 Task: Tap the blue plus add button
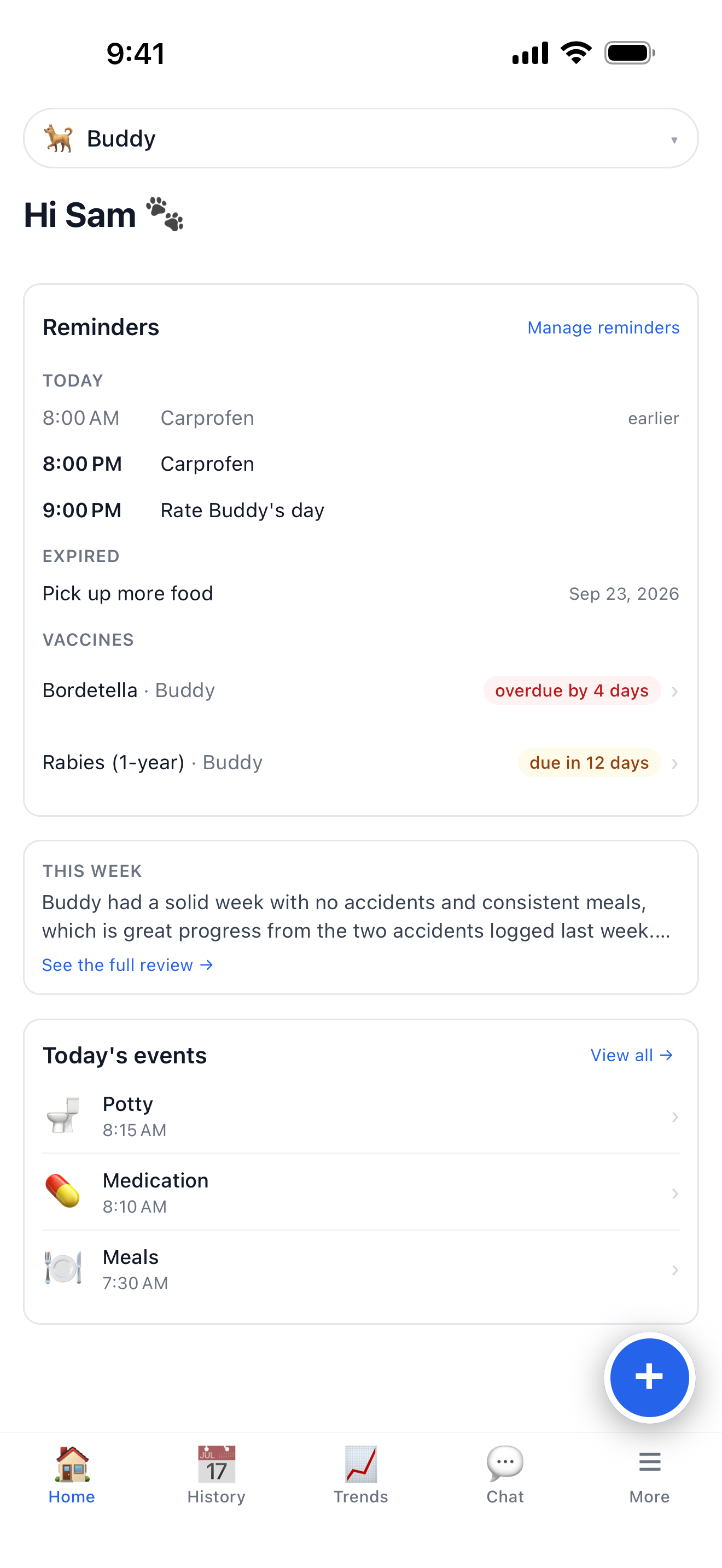coord(649,1377)
